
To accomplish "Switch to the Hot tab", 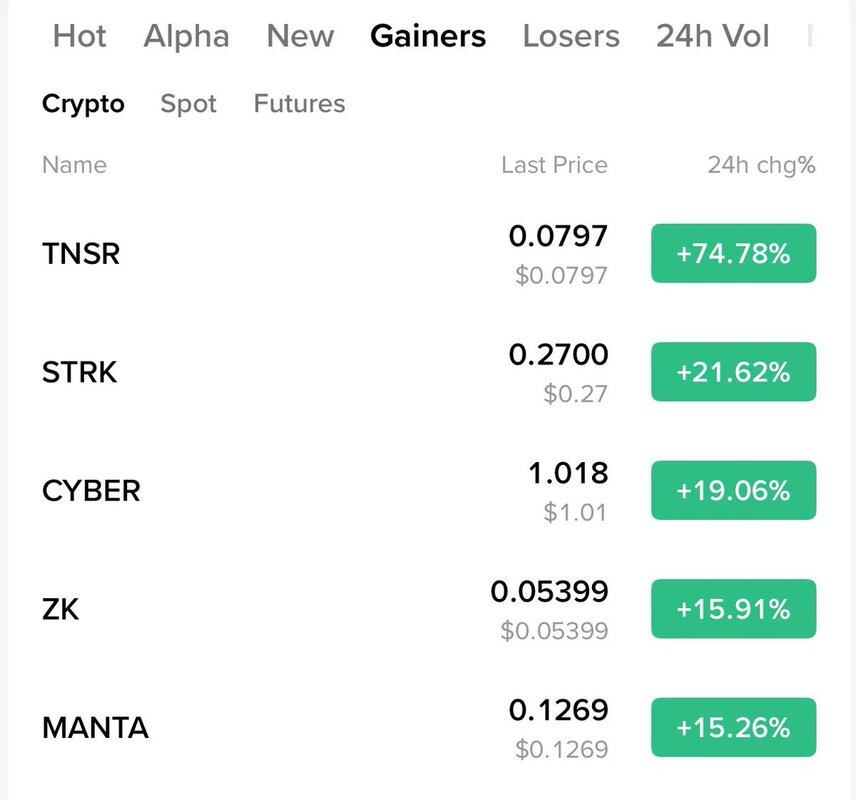I will (x=79, y=37).
